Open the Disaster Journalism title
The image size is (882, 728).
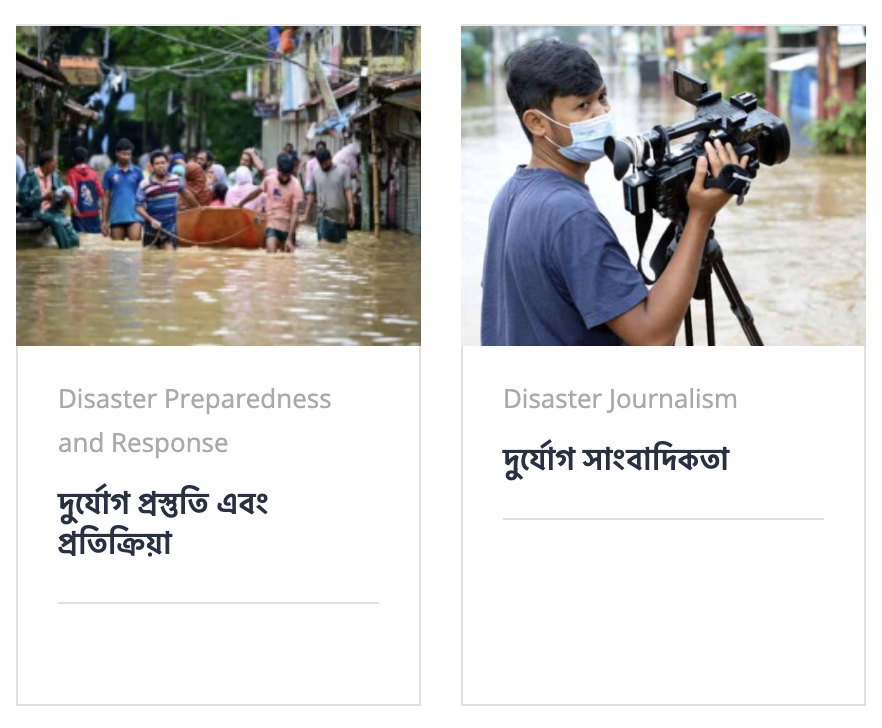(620, 399)
